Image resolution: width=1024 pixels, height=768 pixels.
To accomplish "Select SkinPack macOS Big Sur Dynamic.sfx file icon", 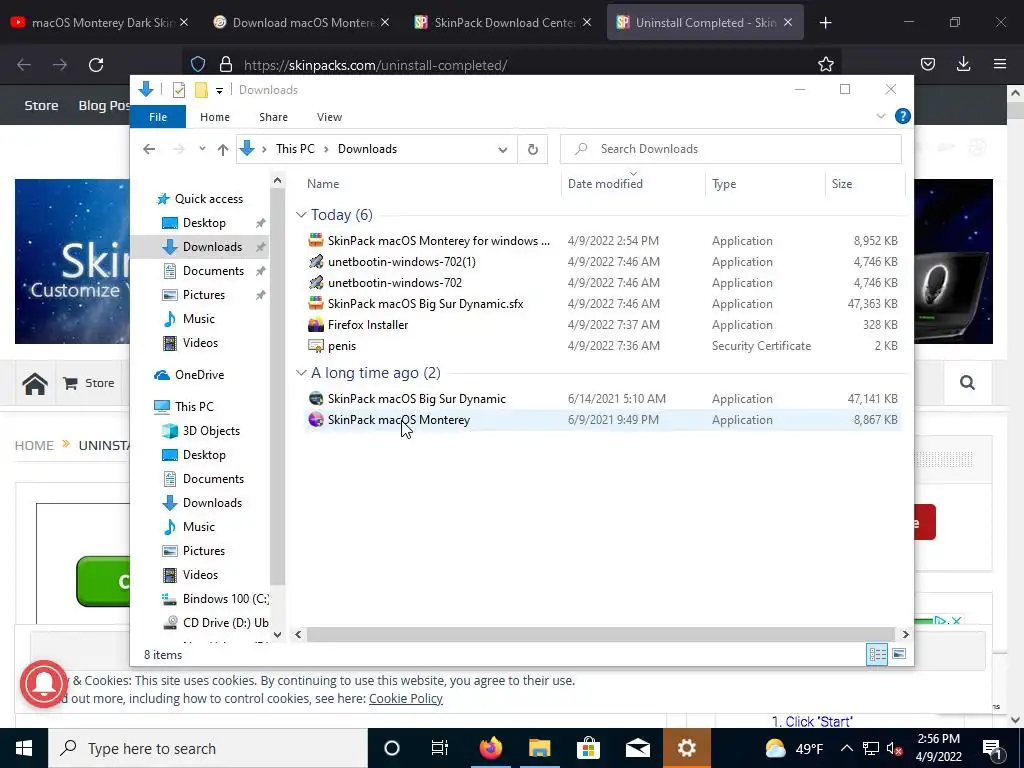I will click(x=316, y=304).
